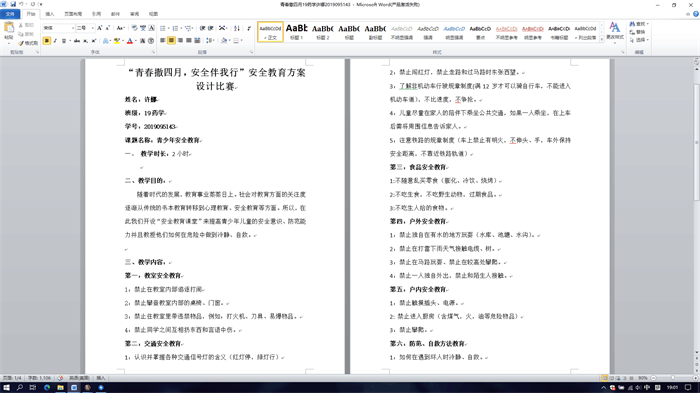Image resolution: width=700 pixels, height=393 pixels.
Task: Click the Replace button in editing group
Action: point(638,32)
